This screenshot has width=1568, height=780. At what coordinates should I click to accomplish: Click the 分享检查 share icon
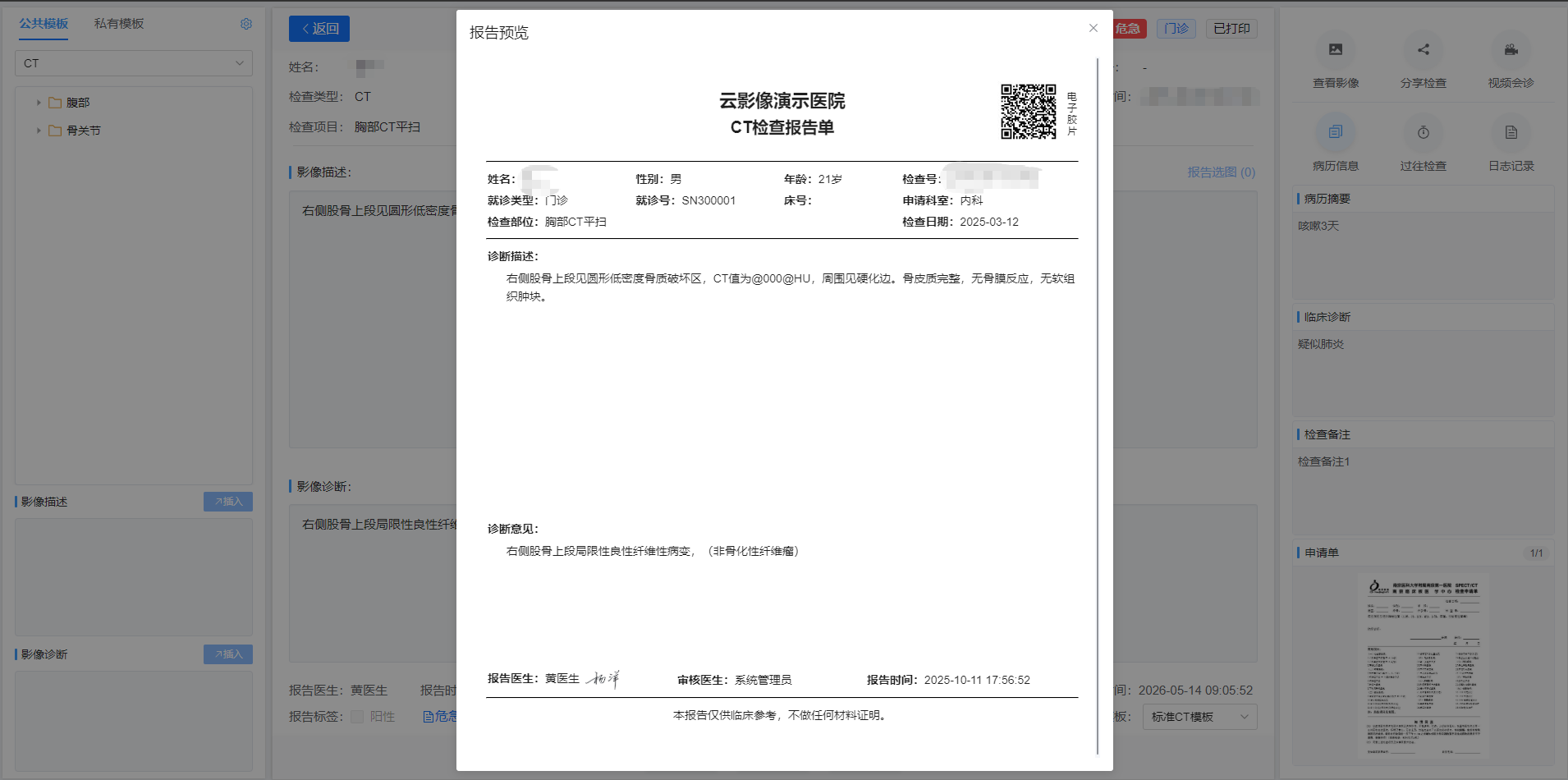pos(1424,50)
